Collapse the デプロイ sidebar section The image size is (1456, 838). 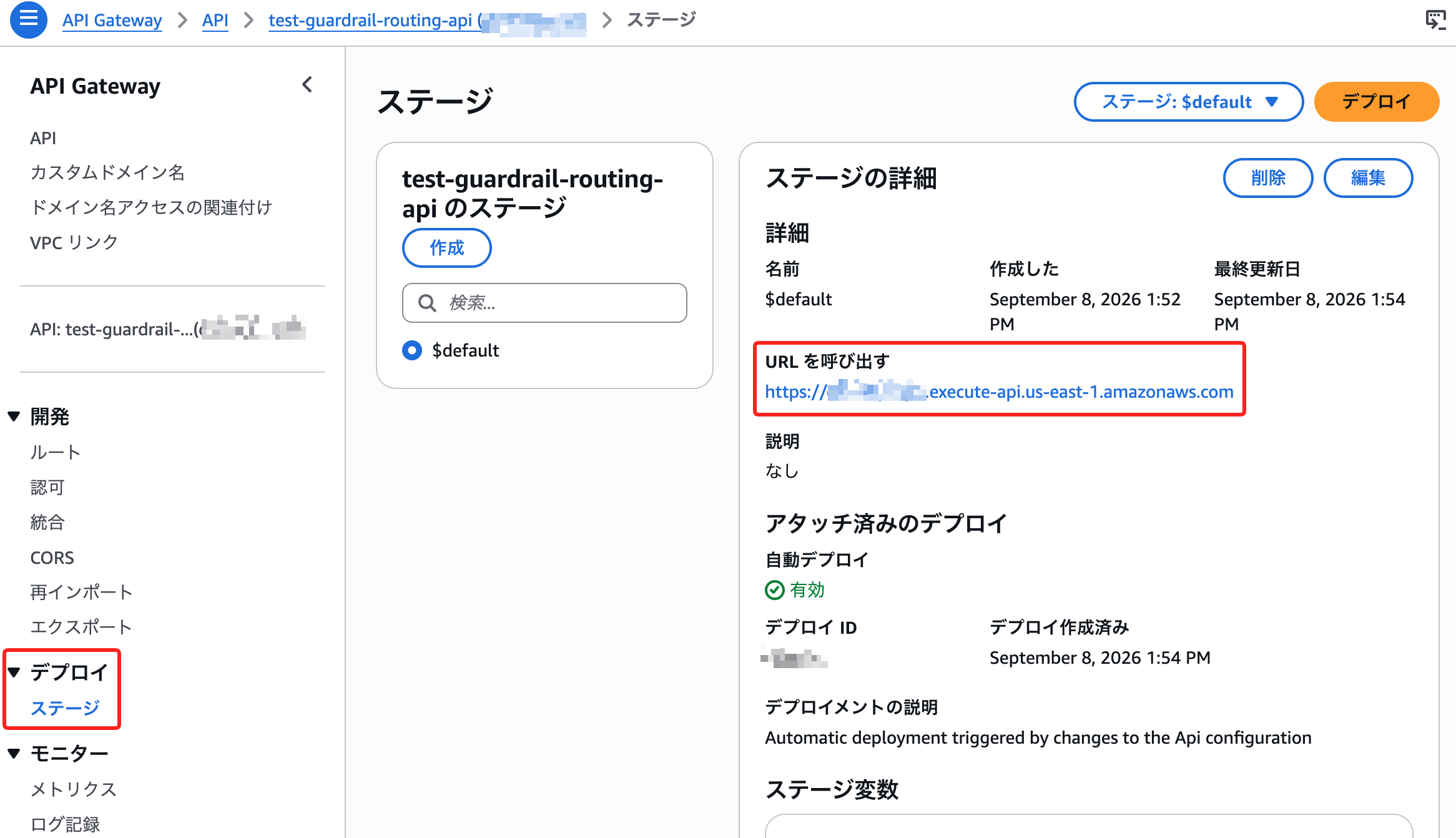coord(14,673)
